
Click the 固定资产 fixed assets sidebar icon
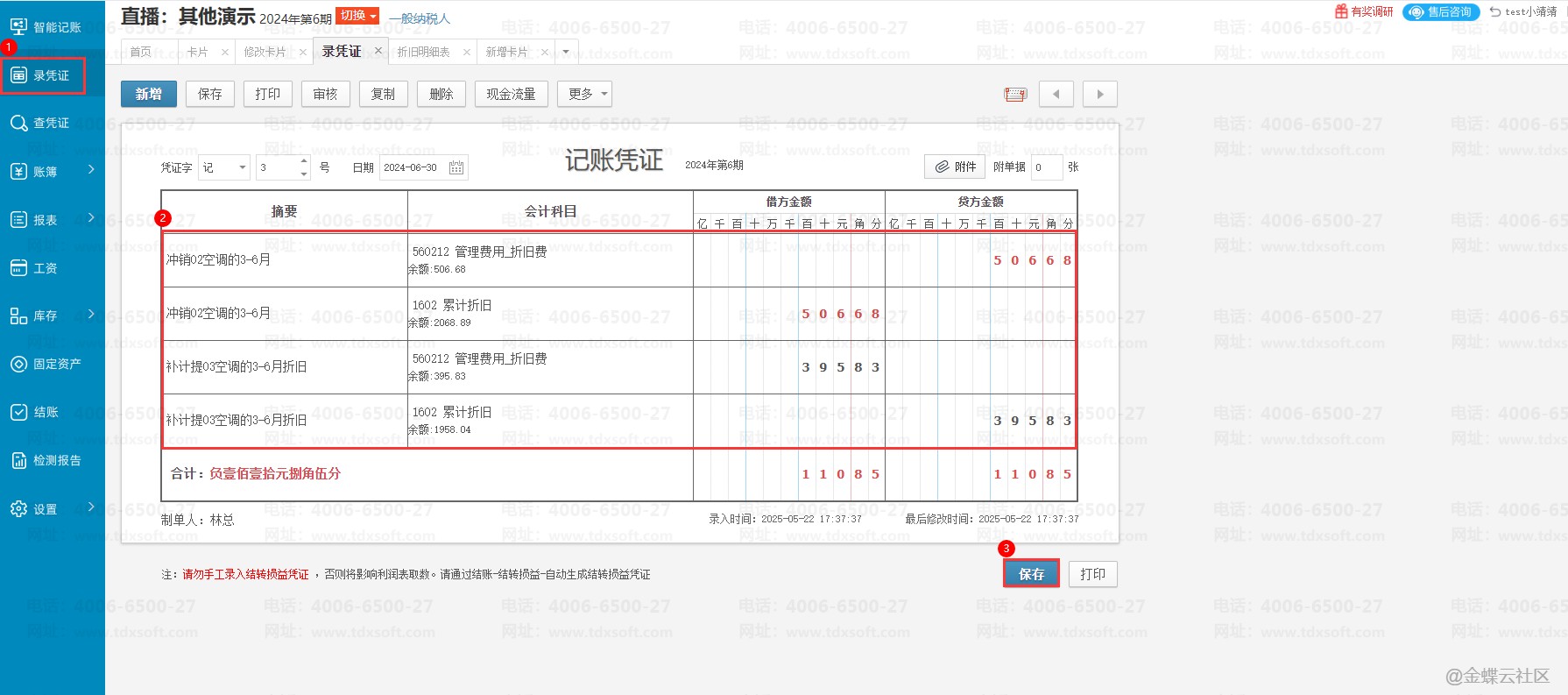pyautogui.click(x=19, y=364)
